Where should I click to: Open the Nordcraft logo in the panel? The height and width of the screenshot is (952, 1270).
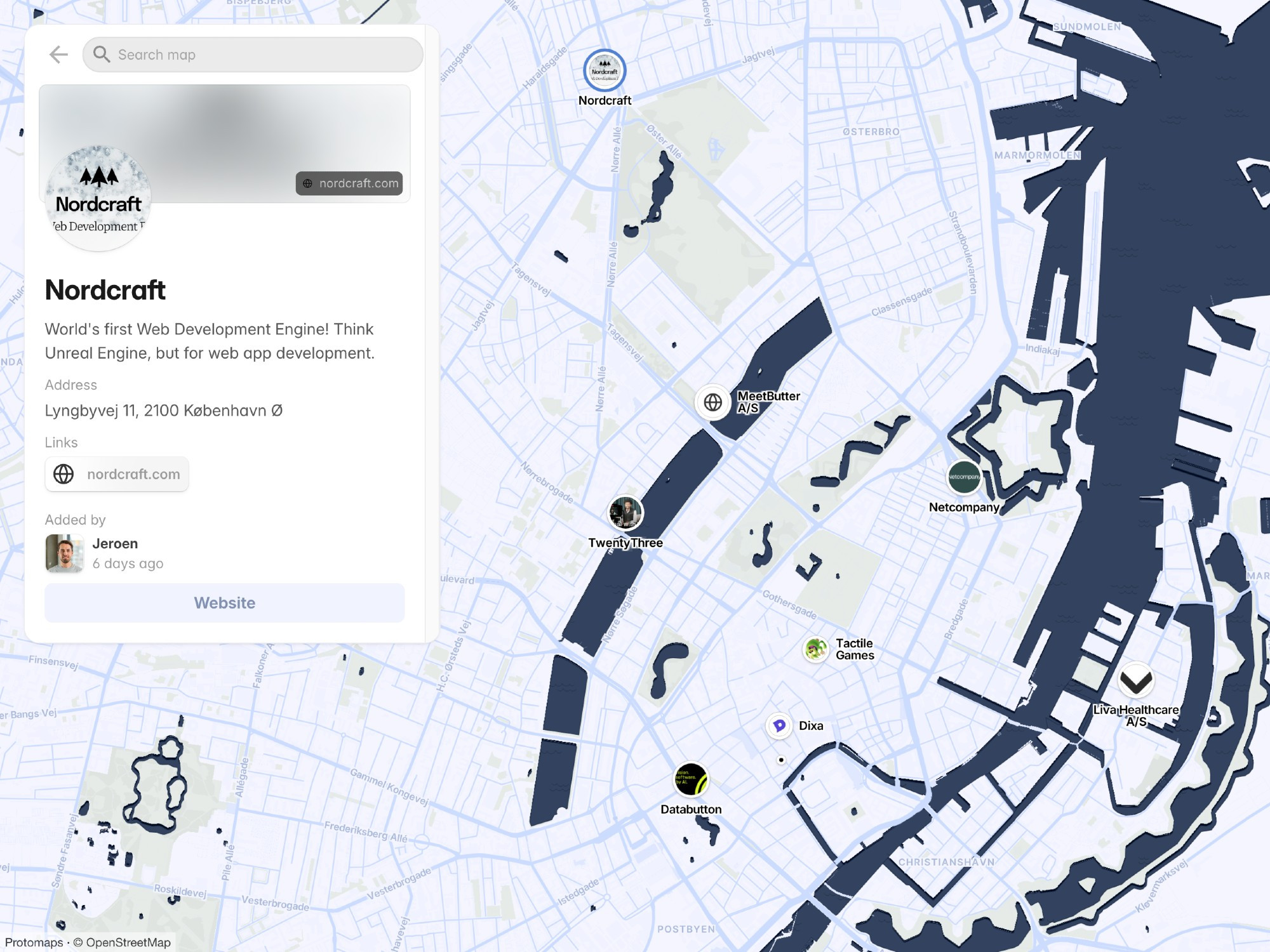tap(98, 198)
